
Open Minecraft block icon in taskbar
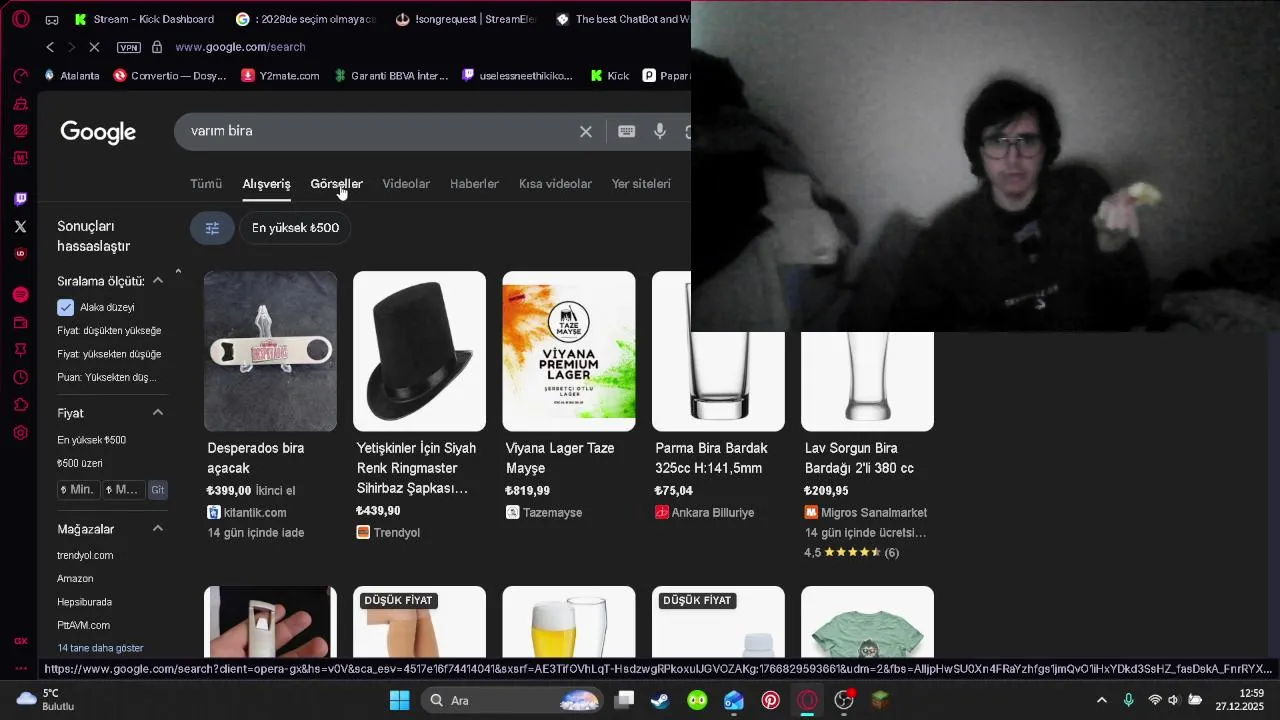880,700
